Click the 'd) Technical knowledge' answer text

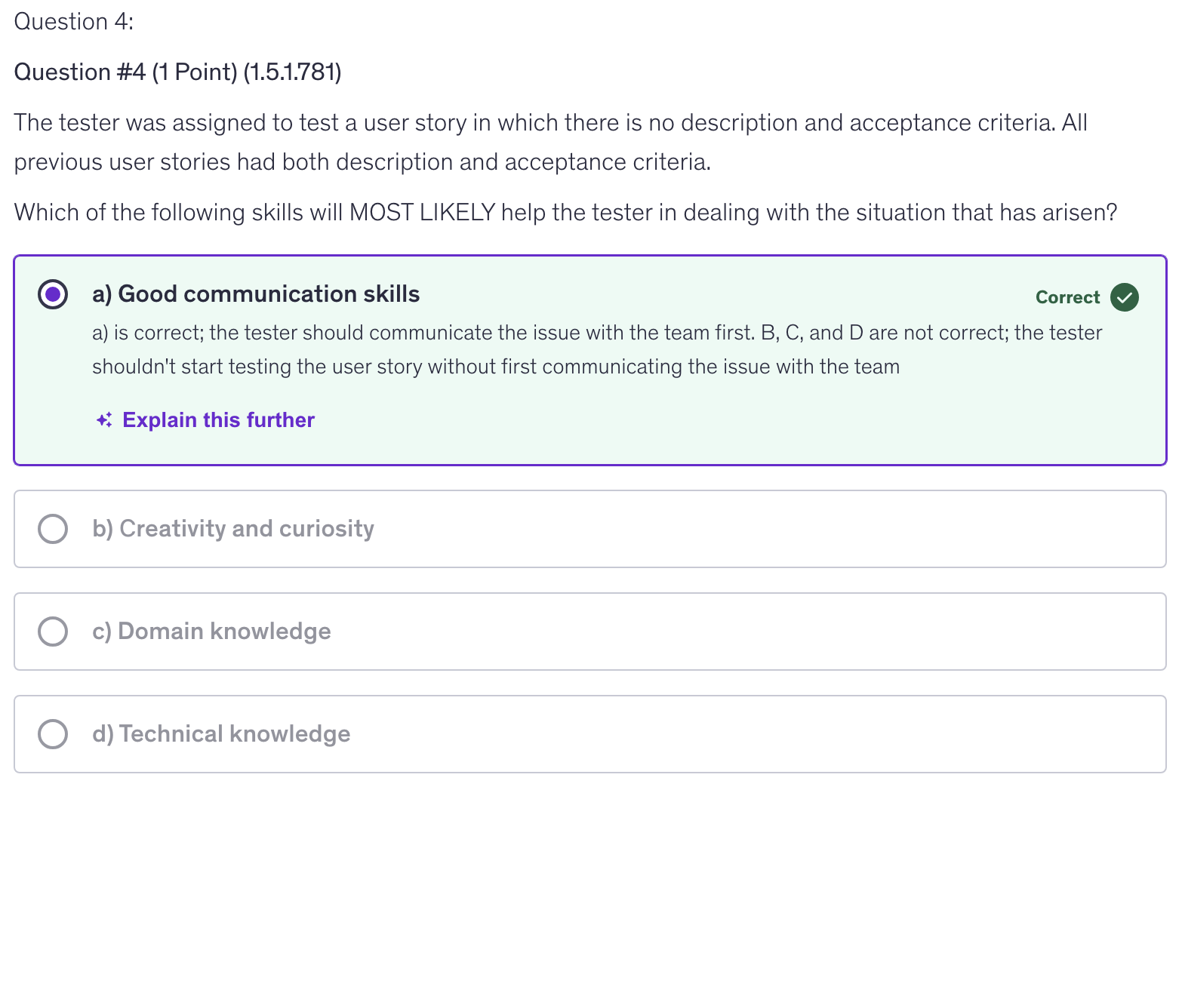click(x=221, y=734)
